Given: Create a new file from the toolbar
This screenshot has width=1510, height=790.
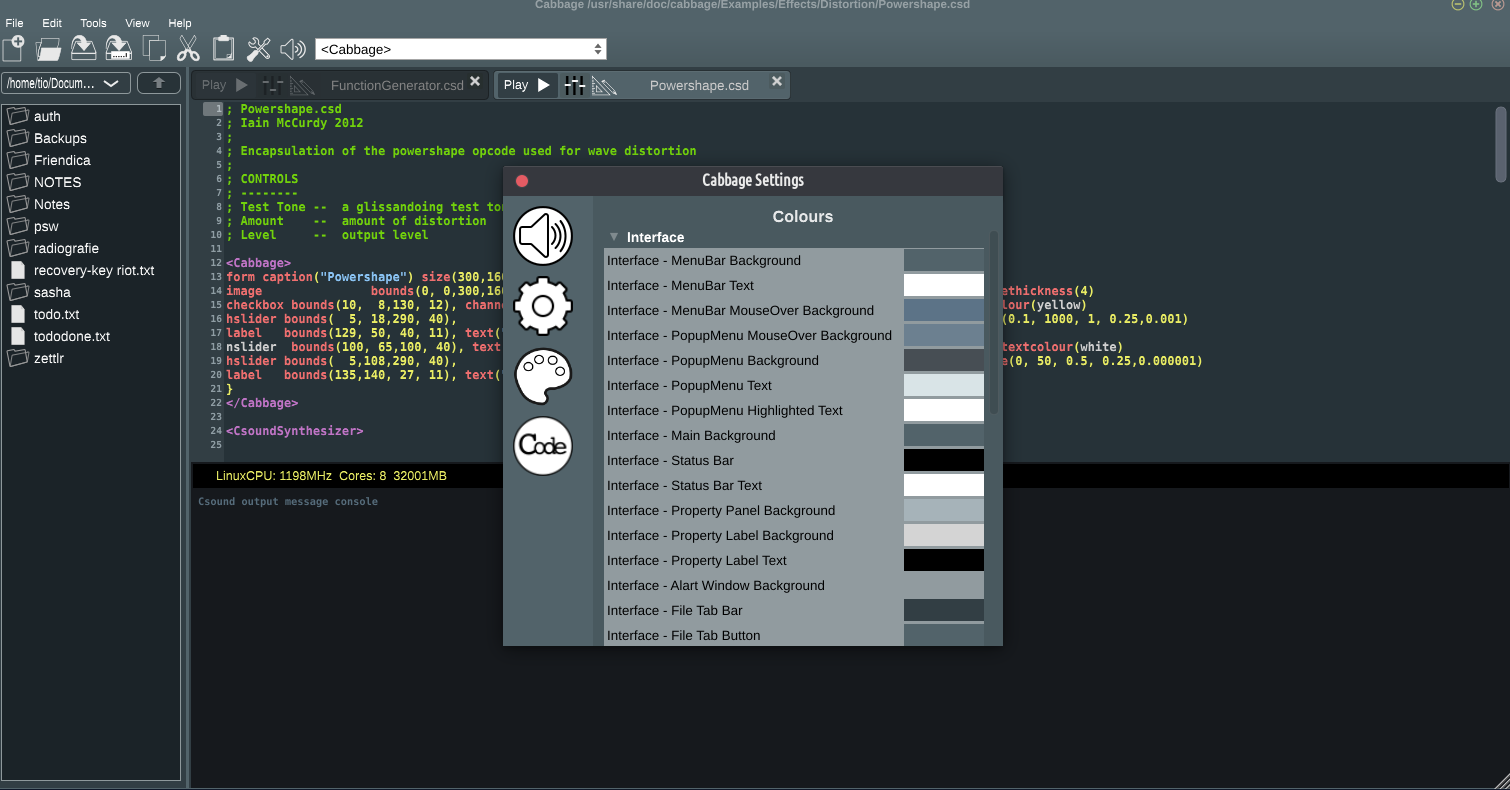Looking at the screenshot, I should click(x=14, y=48).
